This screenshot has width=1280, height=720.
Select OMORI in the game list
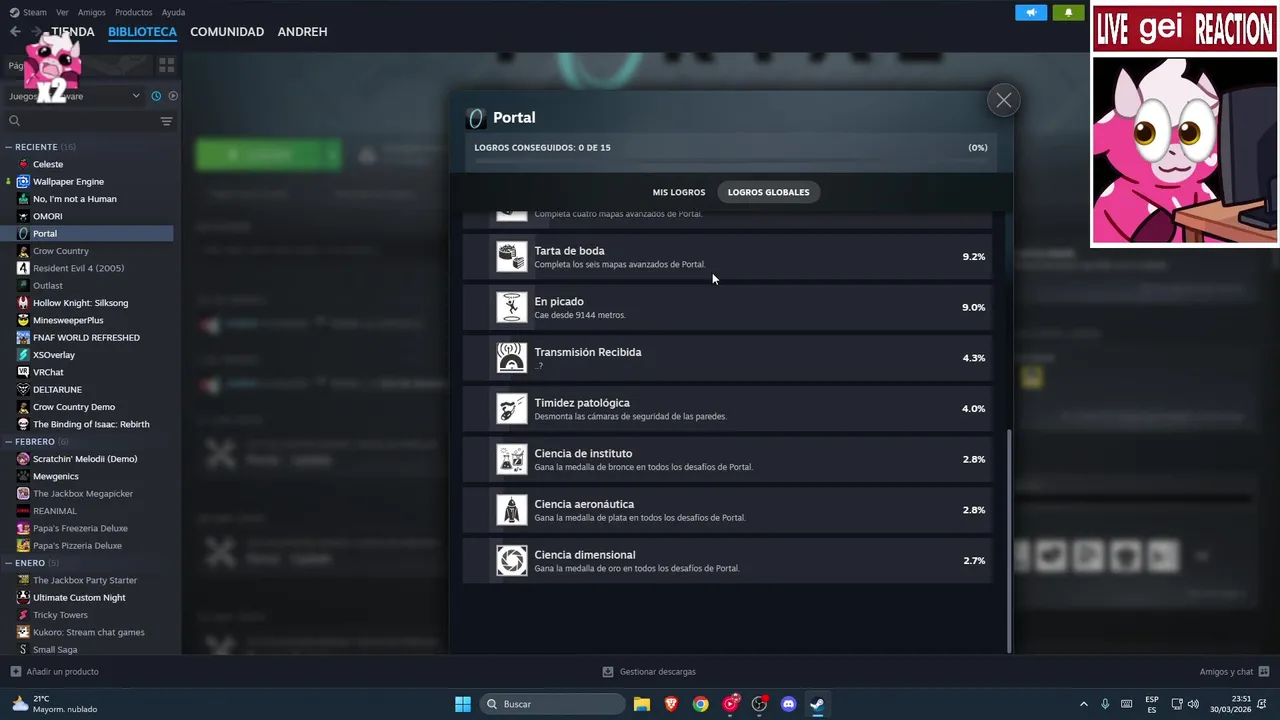(x=47, y=216)
